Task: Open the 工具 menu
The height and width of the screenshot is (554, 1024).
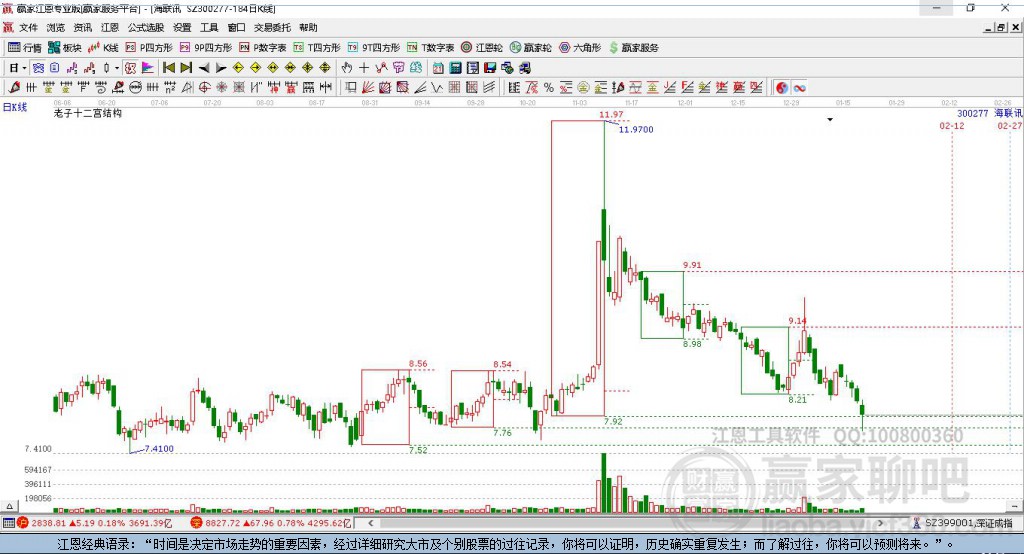Action: (209, 27)
